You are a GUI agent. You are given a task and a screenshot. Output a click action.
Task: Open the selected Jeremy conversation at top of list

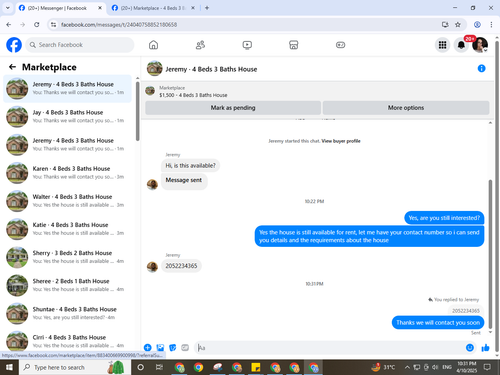tap(67, 88)
